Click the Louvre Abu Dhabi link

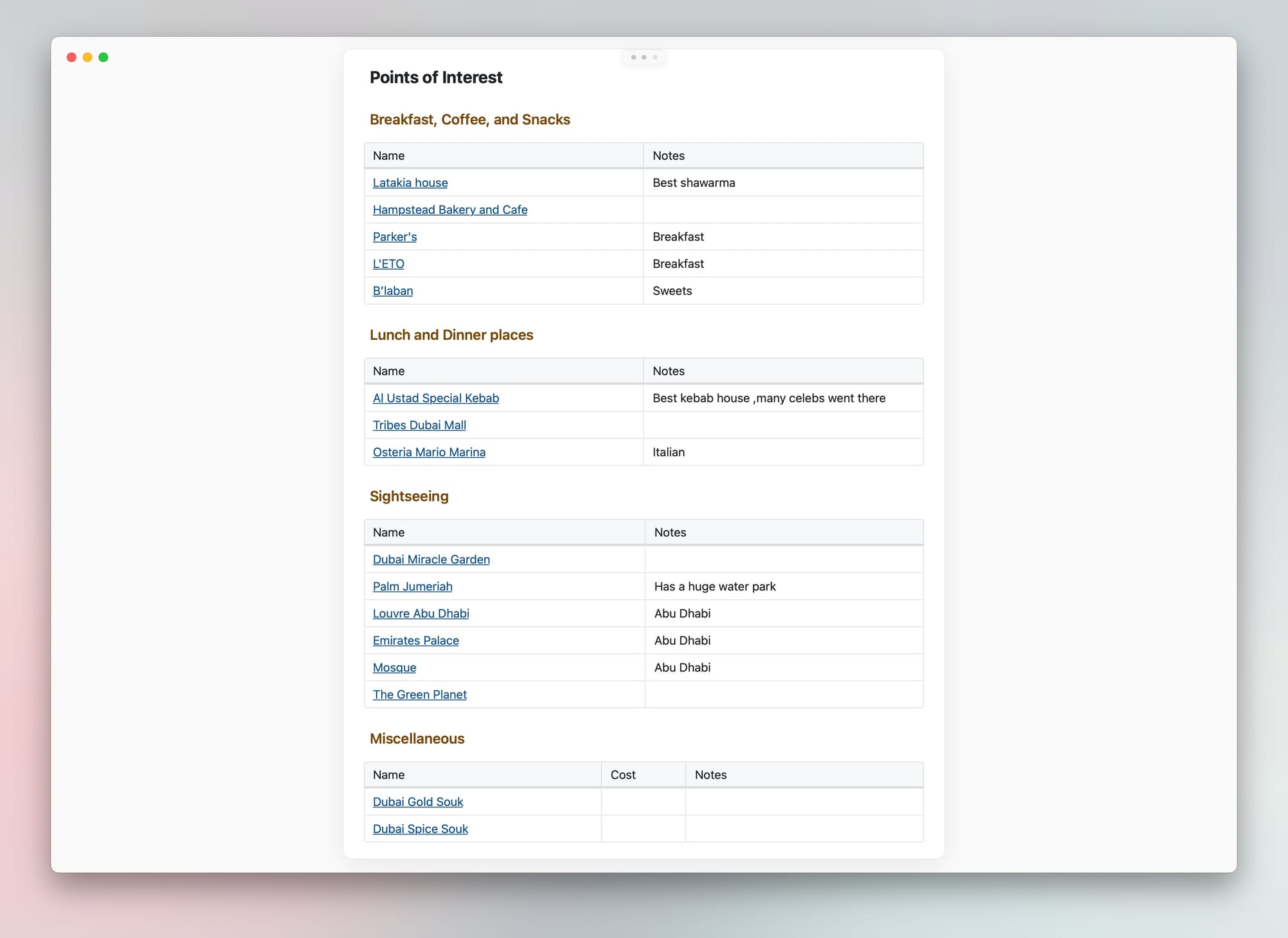pyautogui.click(x=420, y=613)
